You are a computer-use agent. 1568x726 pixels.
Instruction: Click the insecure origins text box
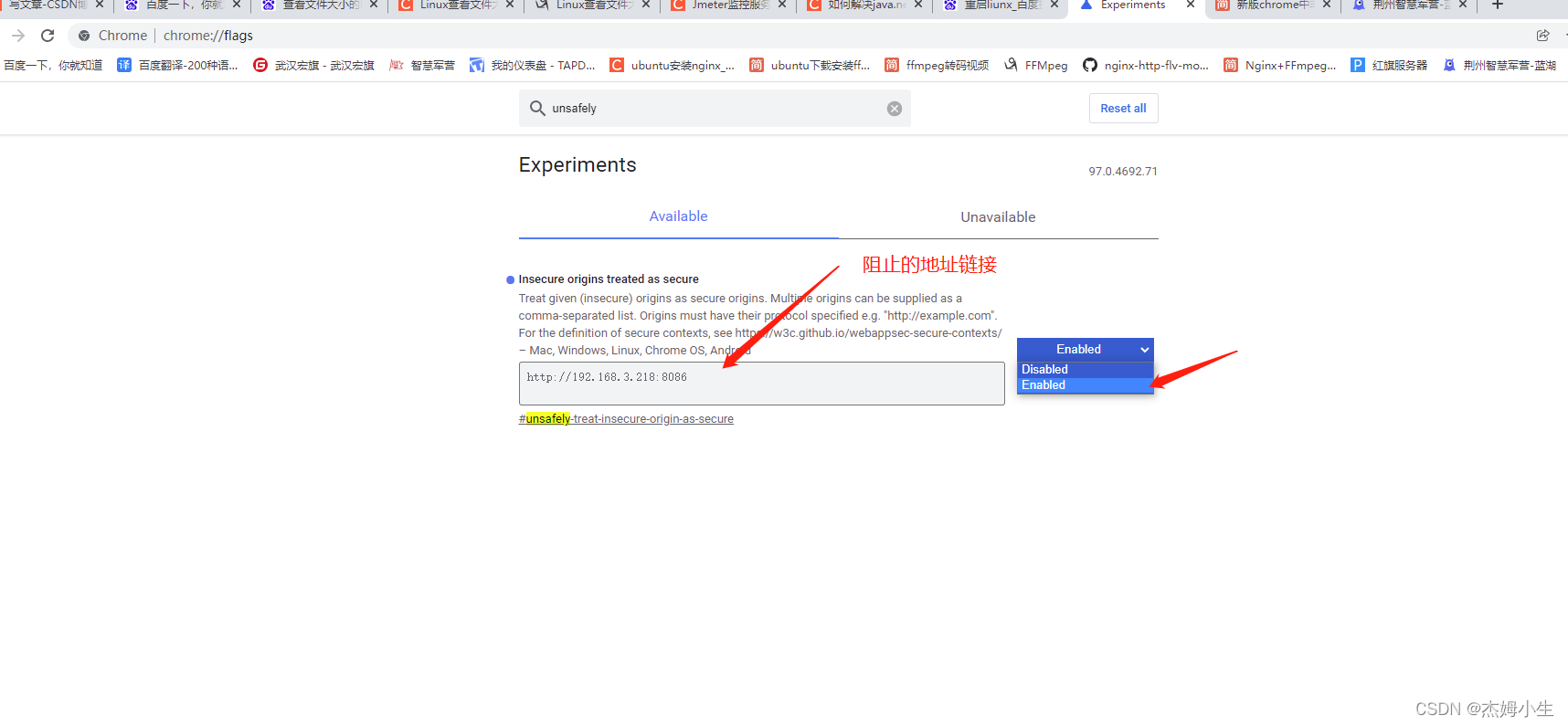761,384
